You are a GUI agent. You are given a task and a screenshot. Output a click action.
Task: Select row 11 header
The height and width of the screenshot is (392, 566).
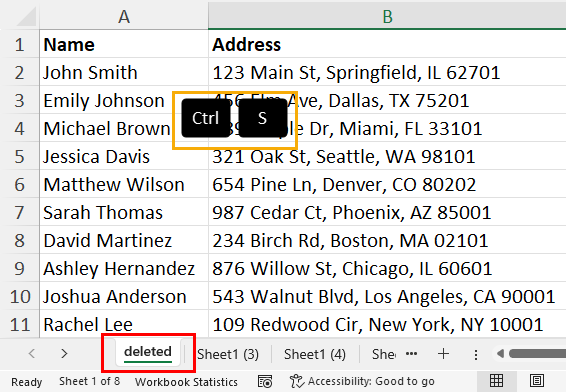click(x=19, y=324)
